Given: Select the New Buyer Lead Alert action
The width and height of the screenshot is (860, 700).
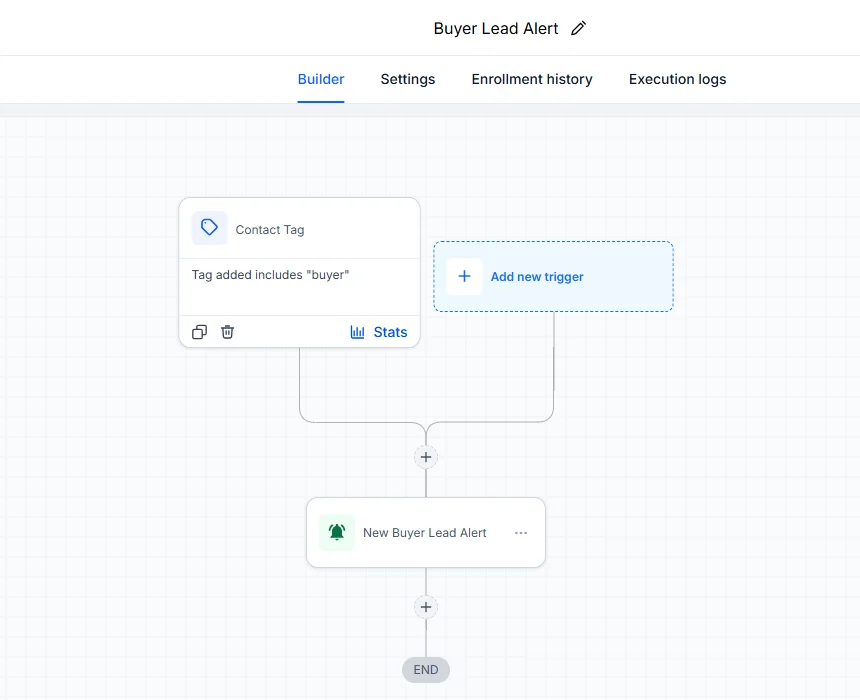Looking at the screenshot, I should point(426,533).
